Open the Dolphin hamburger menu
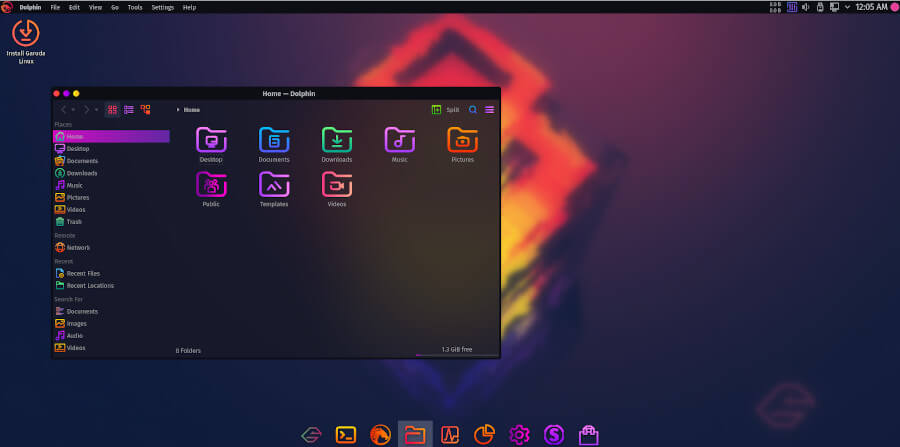The width and height of the screenshot is (900, 447). pos(489,109)
